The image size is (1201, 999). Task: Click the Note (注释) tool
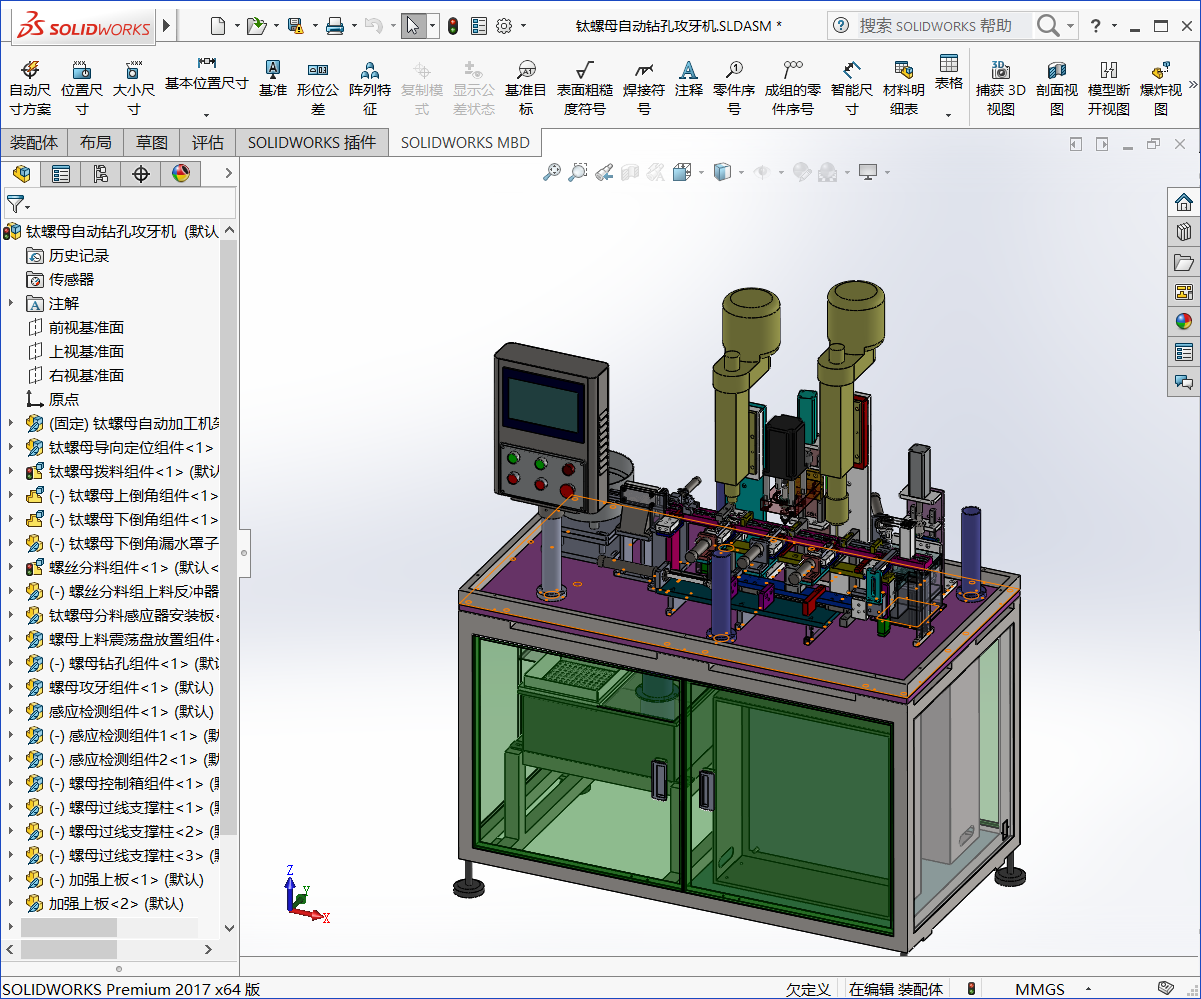[x=689, y=78]
